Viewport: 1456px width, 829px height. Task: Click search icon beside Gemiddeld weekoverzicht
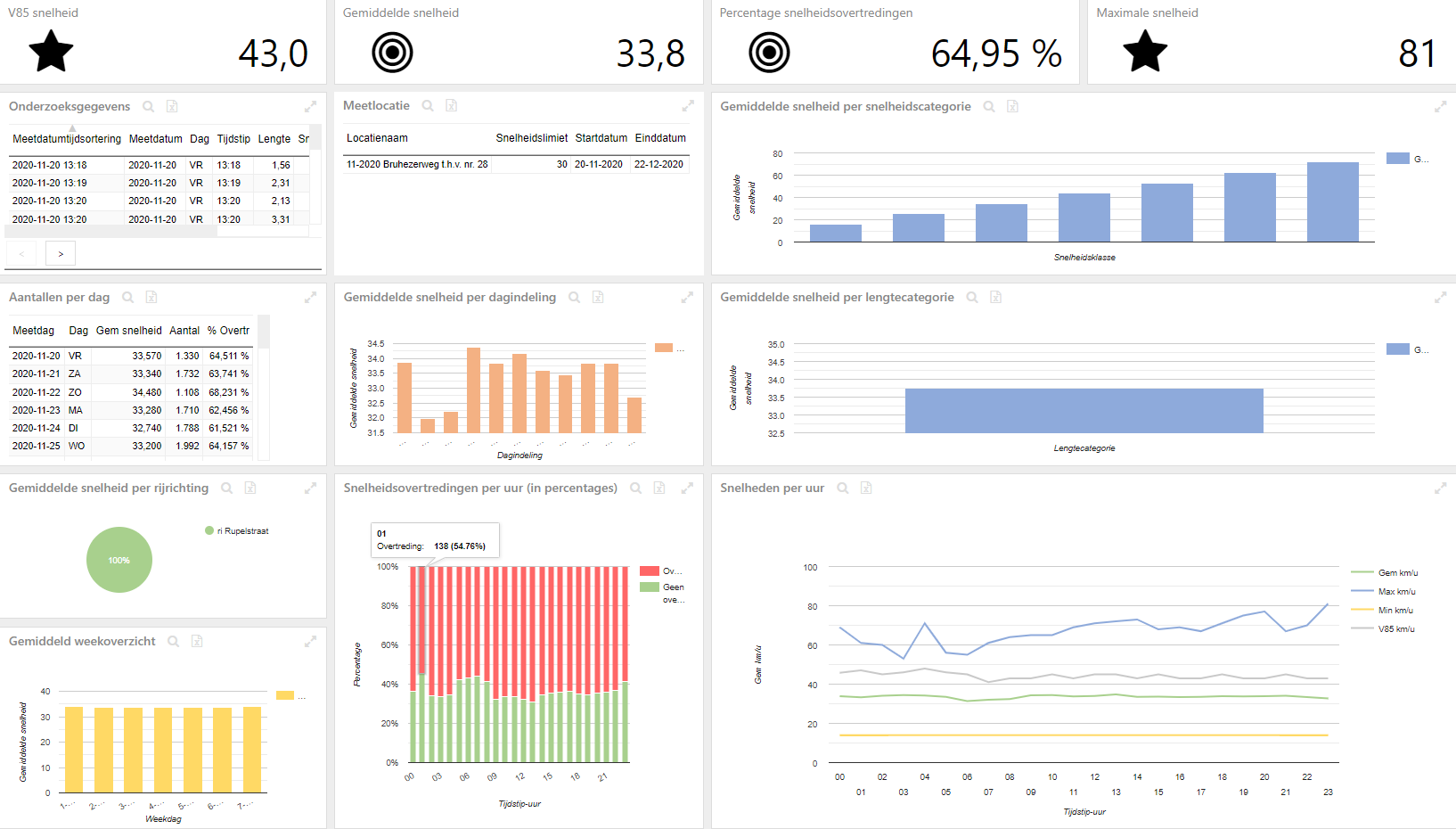[174, 642]
